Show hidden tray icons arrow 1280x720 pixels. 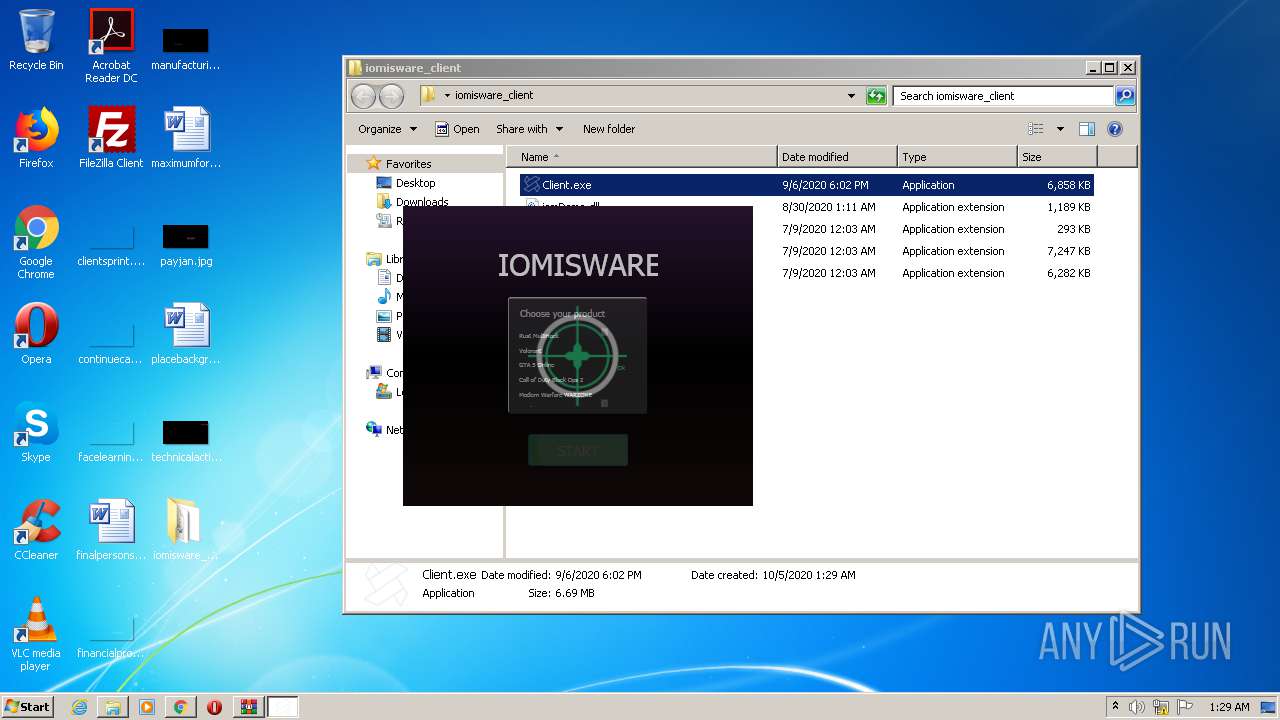pos(1115,707)
